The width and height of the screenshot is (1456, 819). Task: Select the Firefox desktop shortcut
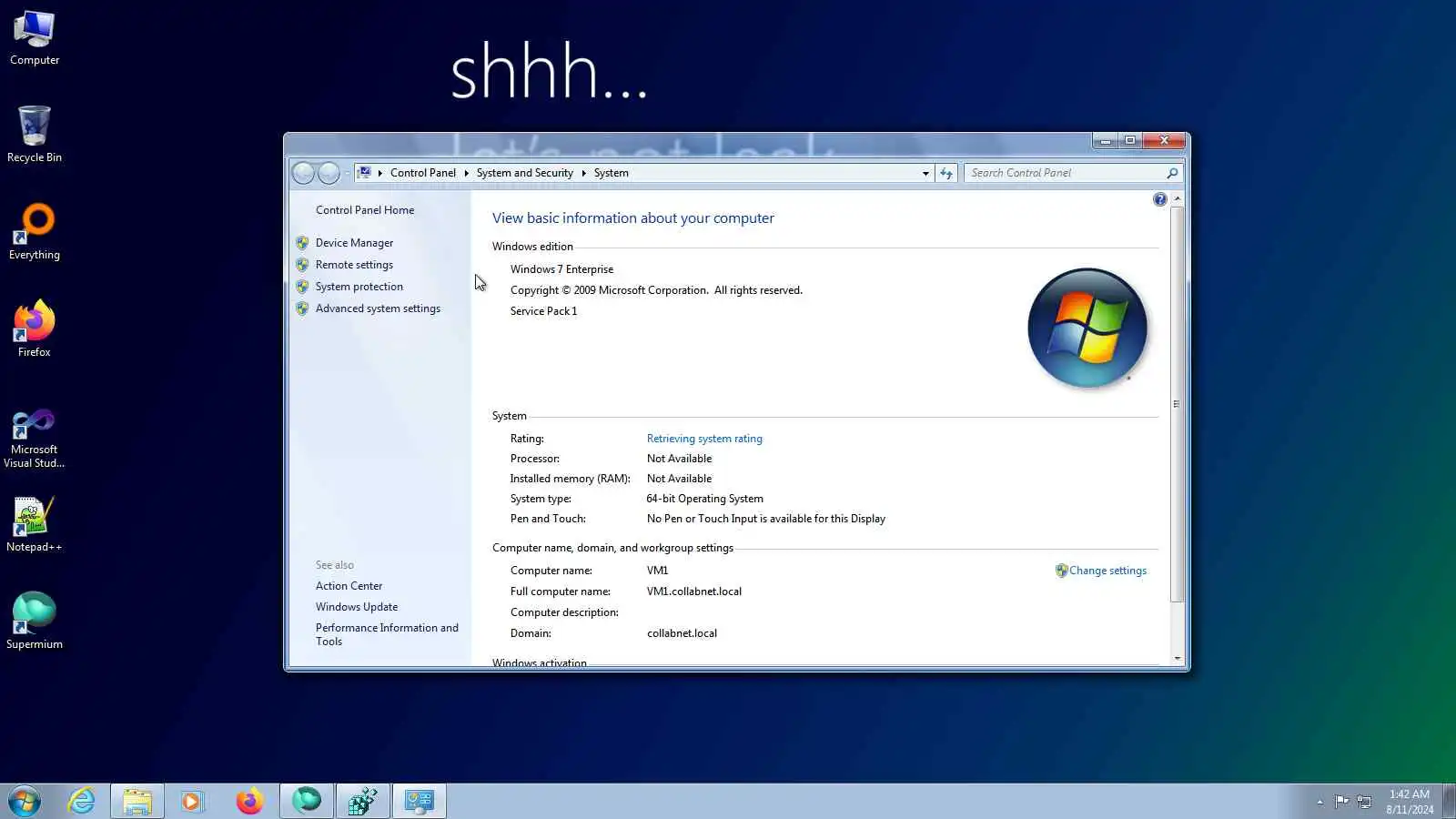pos(35,329)
